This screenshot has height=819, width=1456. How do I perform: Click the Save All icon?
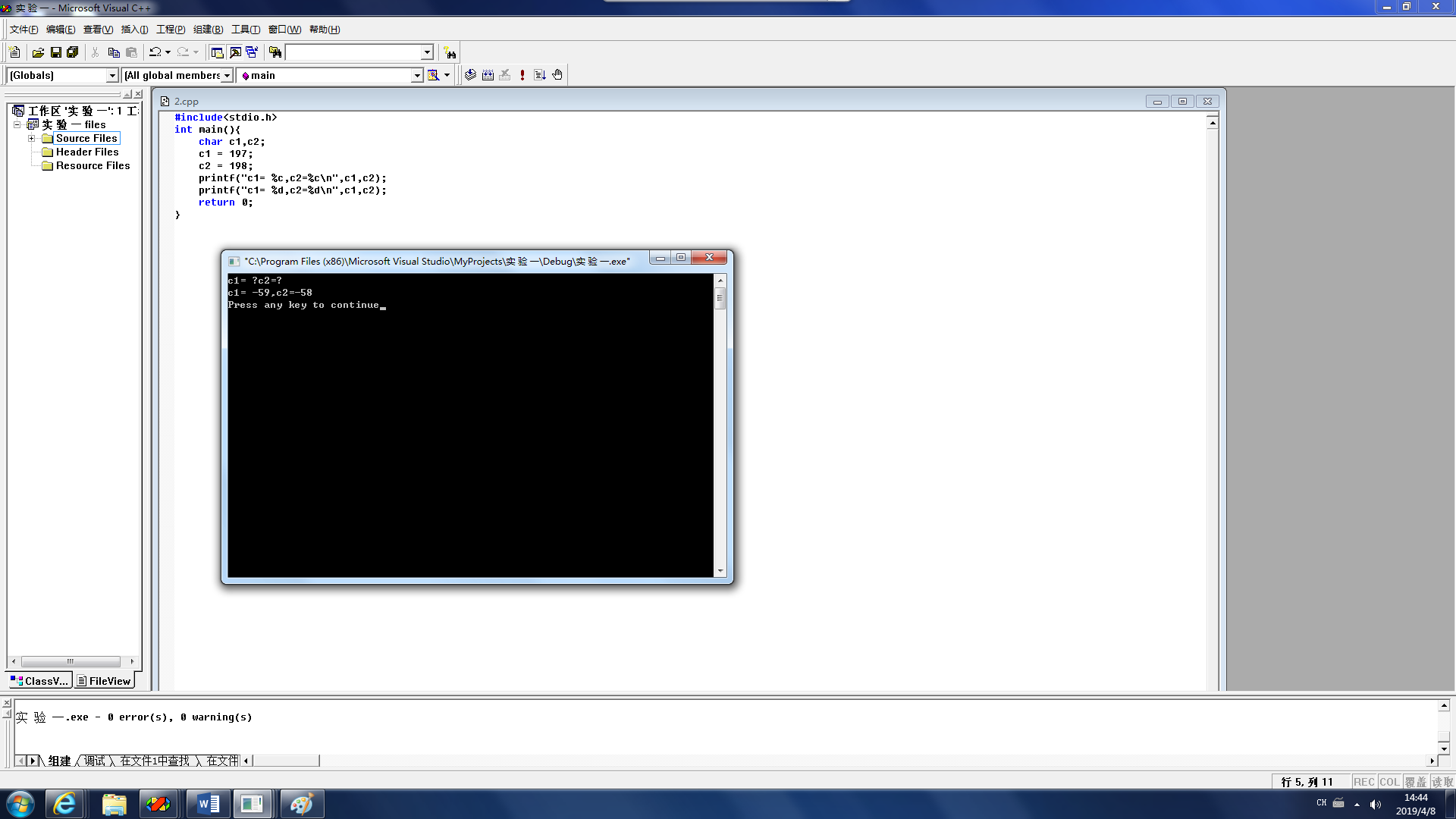click(73, 52)
